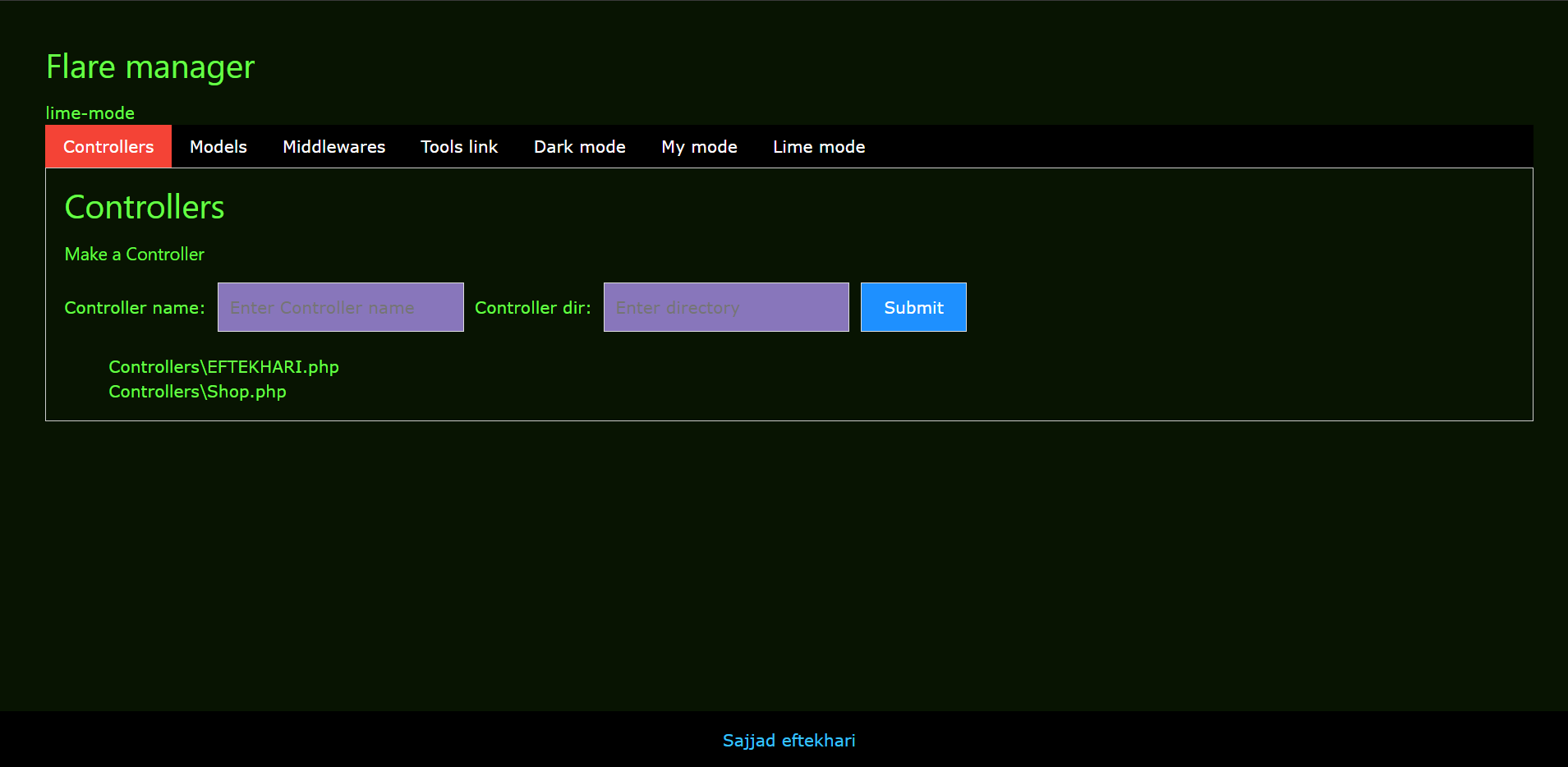Click the Controller dir label
The image size is (1568, 767).
tap(532, 307)
